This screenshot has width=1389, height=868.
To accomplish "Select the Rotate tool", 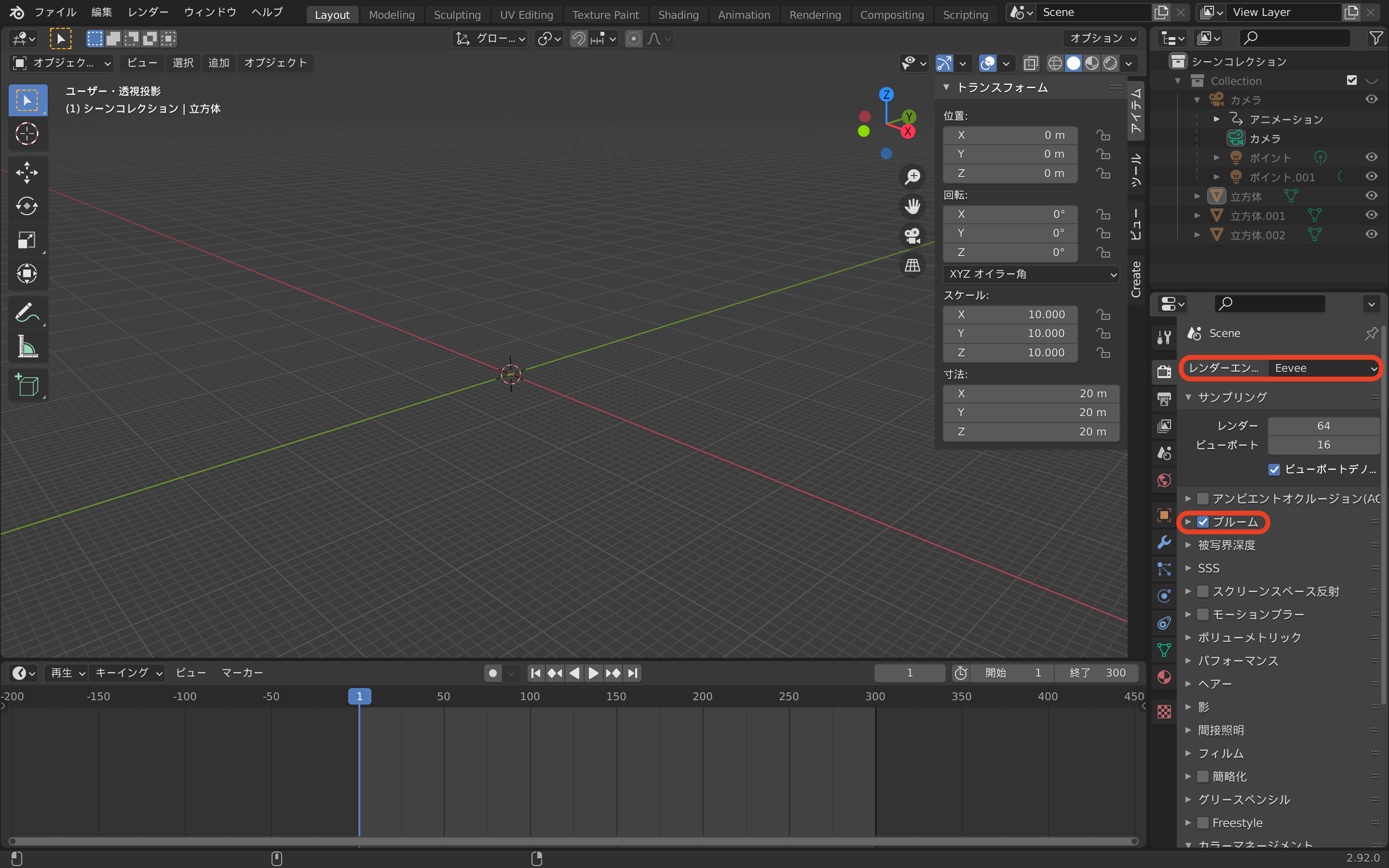I will (x=27, y=206).
